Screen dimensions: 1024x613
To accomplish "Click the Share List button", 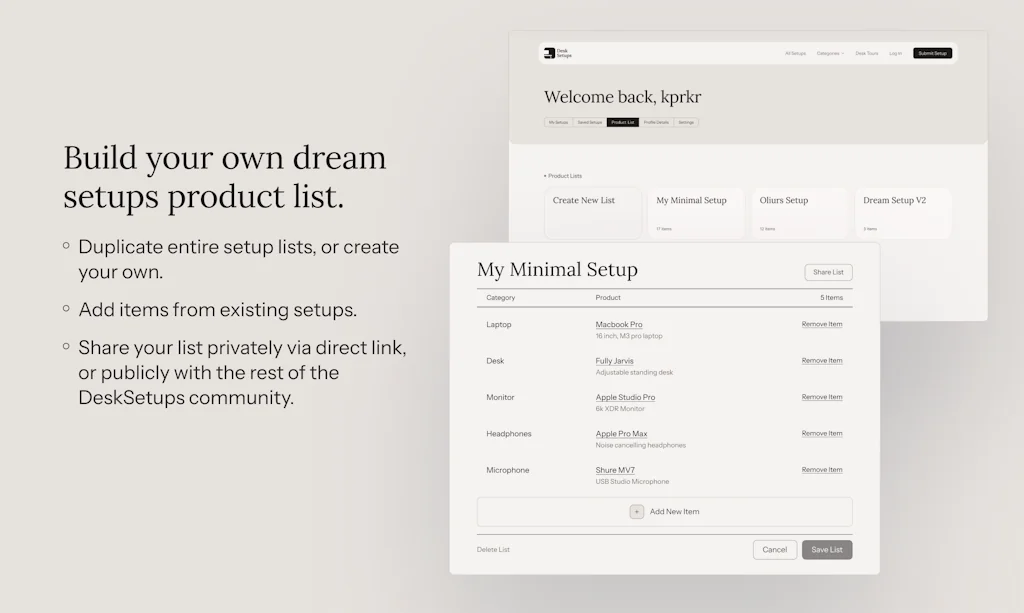I will point(828,272).
